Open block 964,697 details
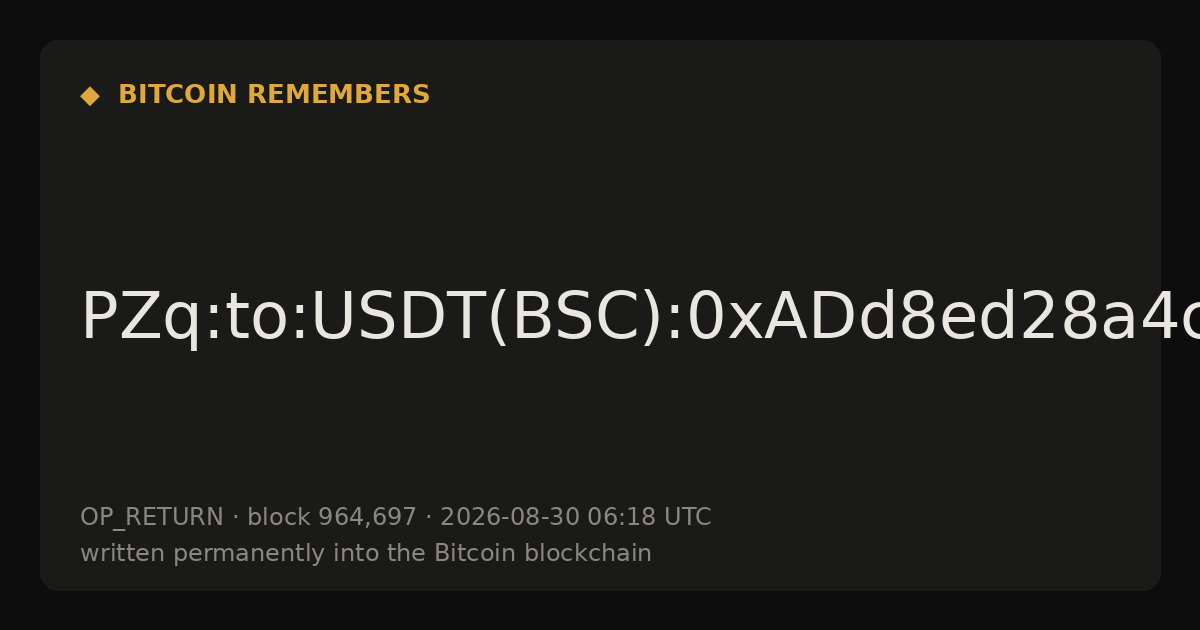Viewport: 1200px width, 630px height. [x=331, y=517]
